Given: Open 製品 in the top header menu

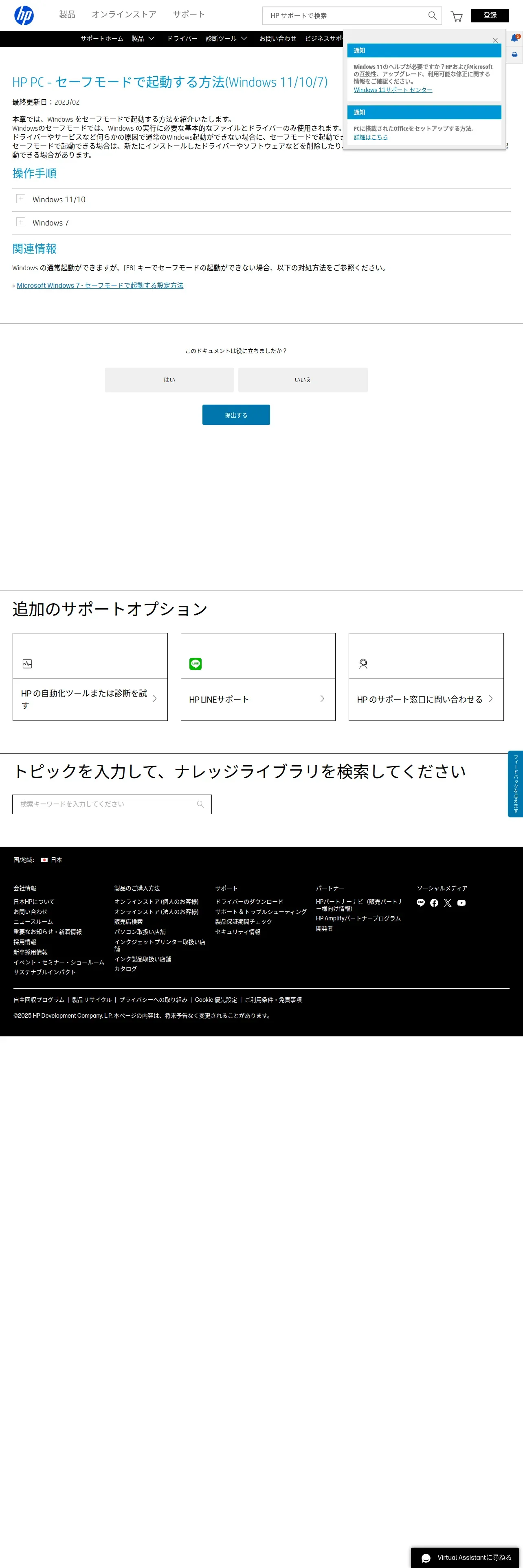Looking at the screenshot, I should click(67, 14).
